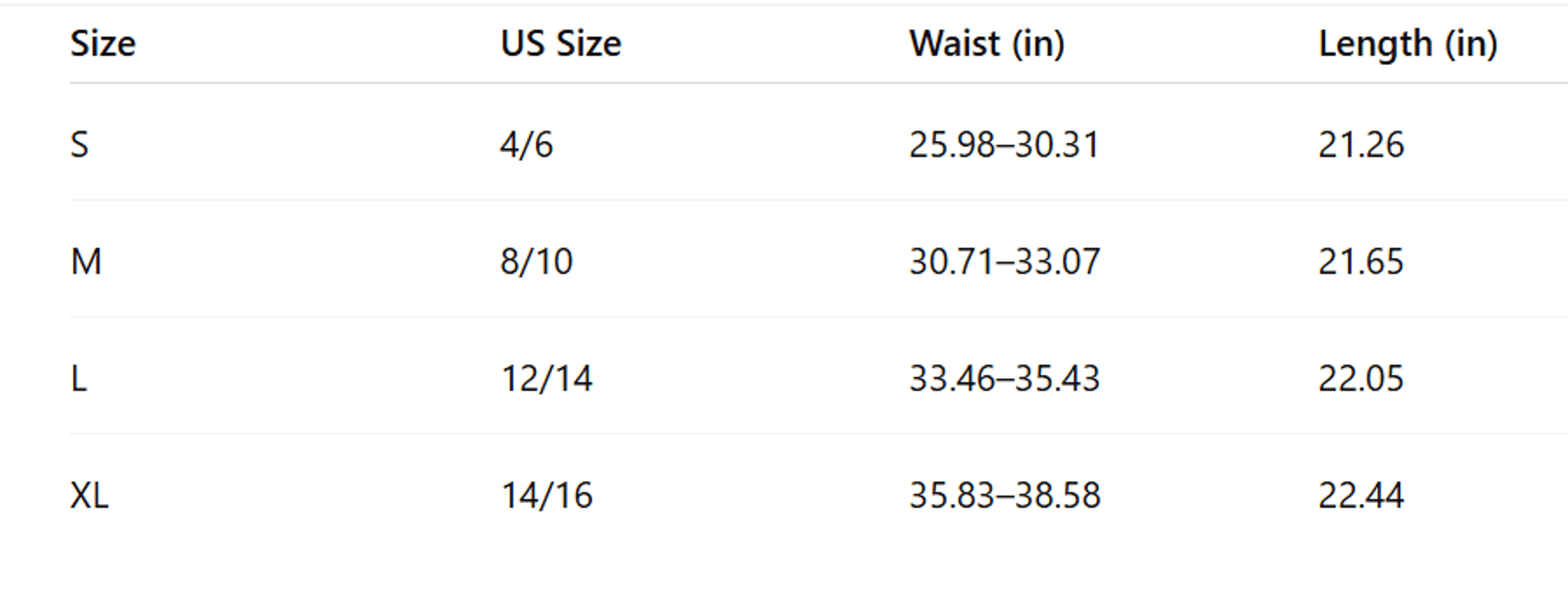Click waist value 35.83–38.58
Image resolution: width=1568 pixels, height=609 pixels.
[1005, 495]
